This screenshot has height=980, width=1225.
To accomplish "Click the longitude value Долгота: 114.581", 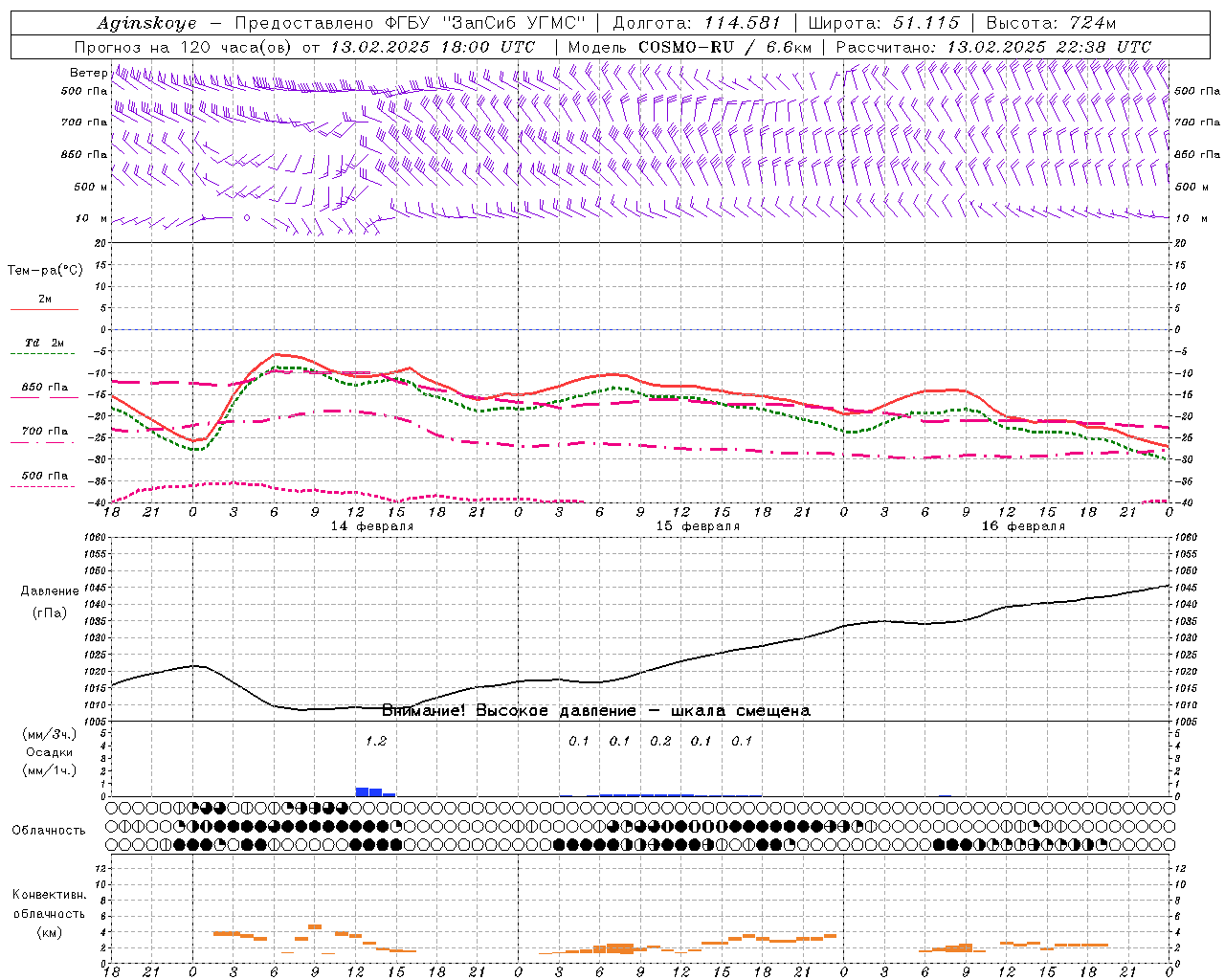I will [697, 23].
